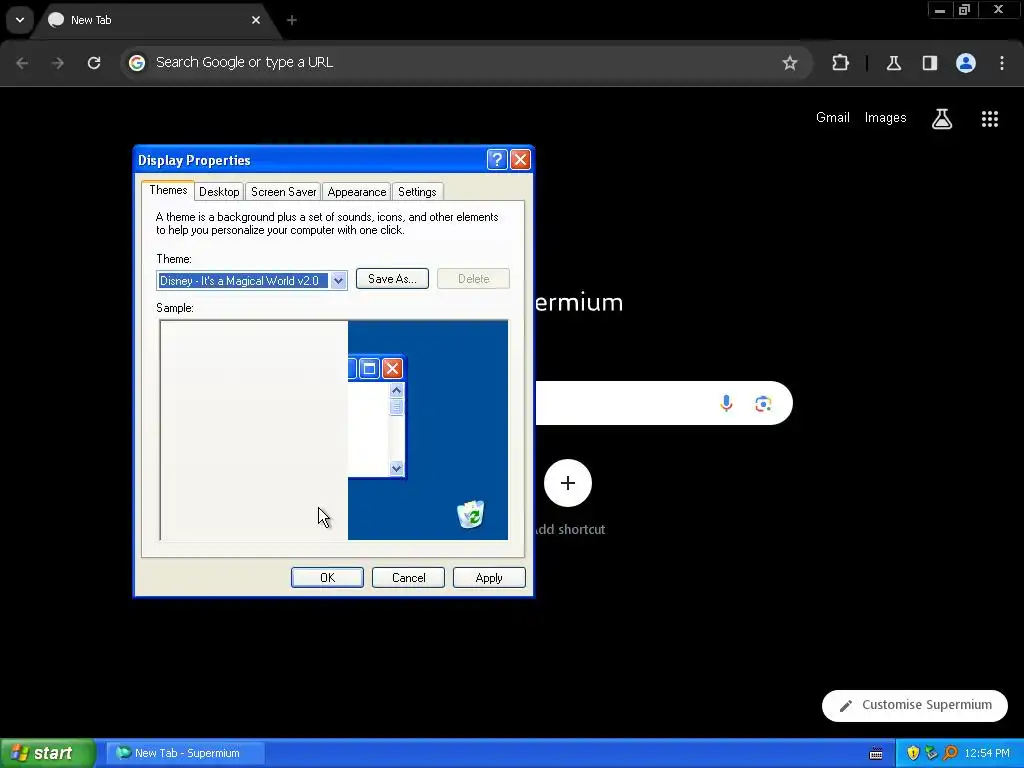Image resolution: width=1024 pixels, height=768 pixels.
Task: Open the Extensions puzzle icon
Action: click(840, 63)
